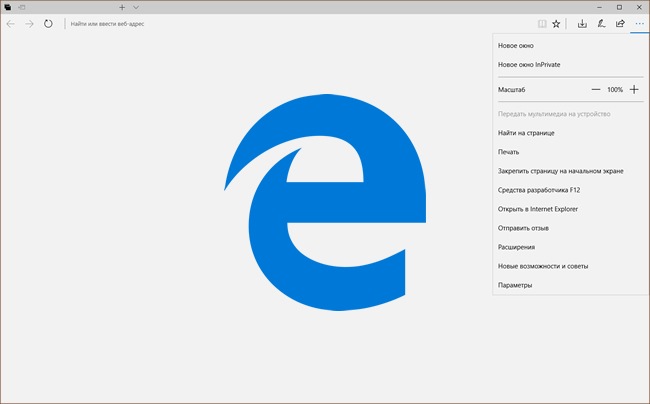Go forward using the forward arrow
The width and height of the screenshot is (650, 404).
pyautogui.click(x=29, y=24)
